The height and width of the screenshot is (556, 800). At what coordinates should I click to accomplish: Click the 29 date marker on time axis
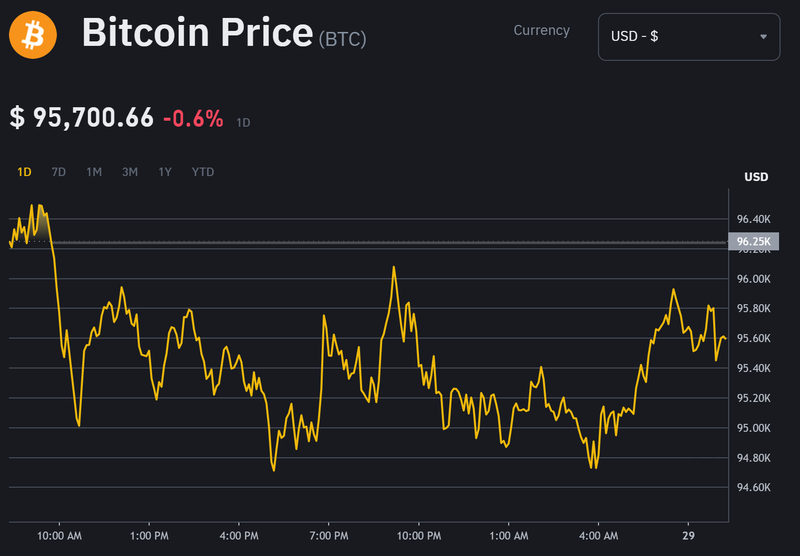[x=689, y=535]
